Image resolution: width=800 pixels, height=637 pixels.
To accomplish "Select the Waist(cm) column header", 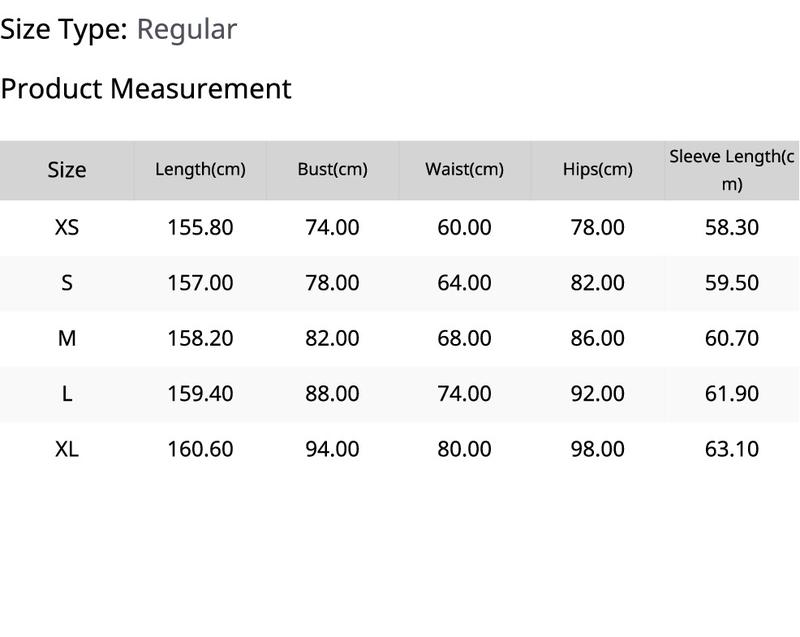I will [464, 169].
